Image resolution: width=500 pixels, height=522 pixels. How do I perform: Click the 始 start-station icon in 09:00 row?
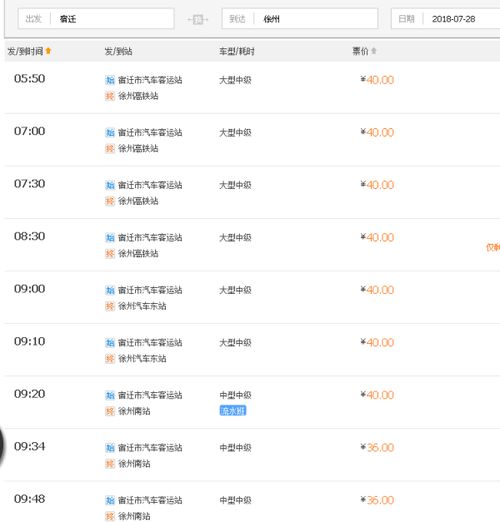110,290
